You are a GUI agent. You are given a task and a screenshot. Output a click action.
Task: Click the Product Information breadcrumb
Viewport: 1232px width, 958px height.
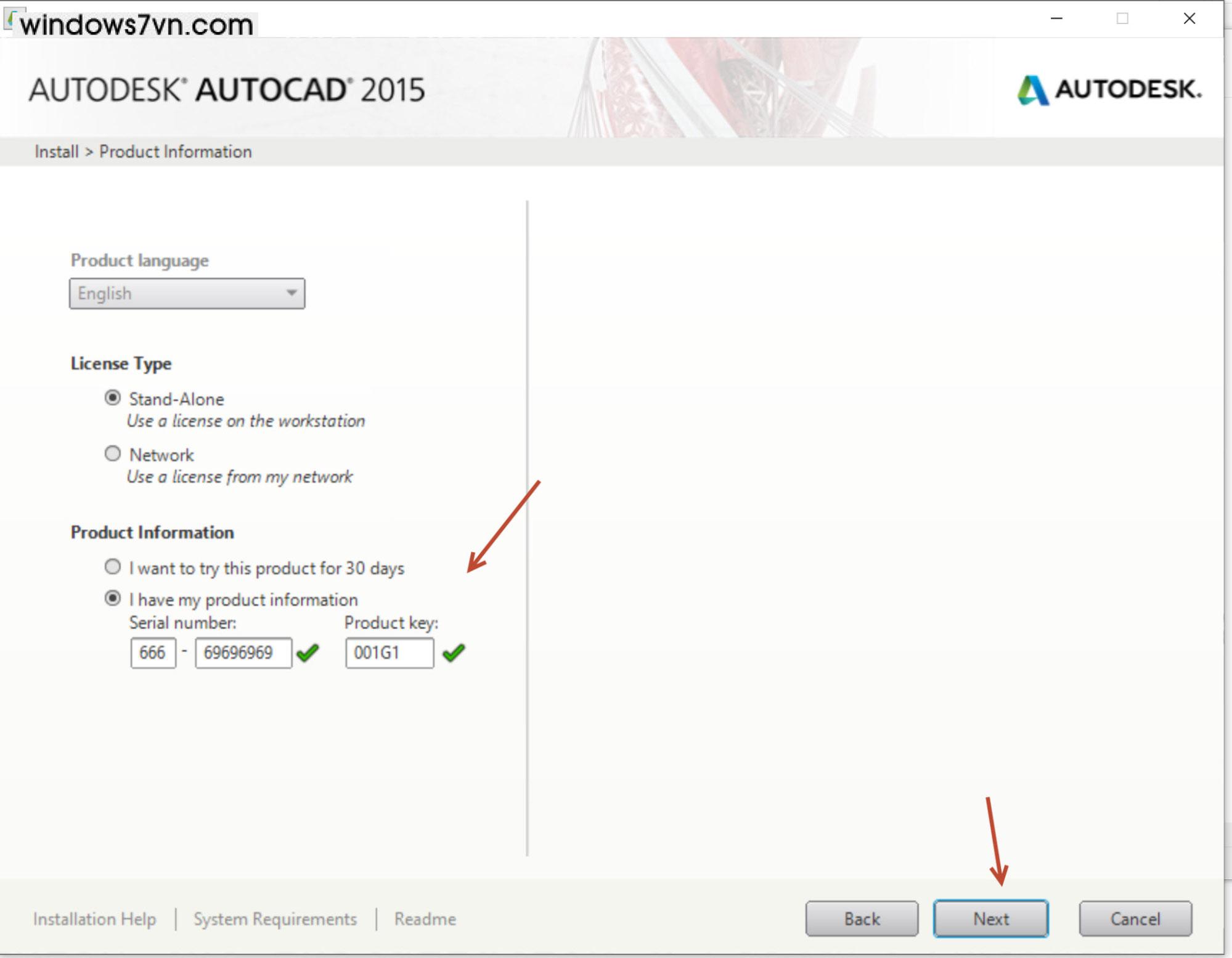[176, 152]
